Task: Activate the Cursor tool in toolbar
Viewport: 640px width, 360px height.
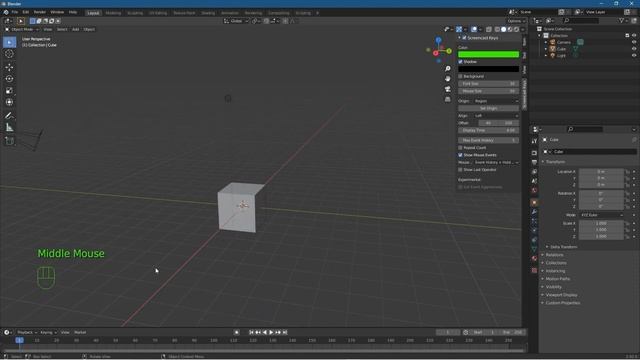Action: click(x=9, y=54)
